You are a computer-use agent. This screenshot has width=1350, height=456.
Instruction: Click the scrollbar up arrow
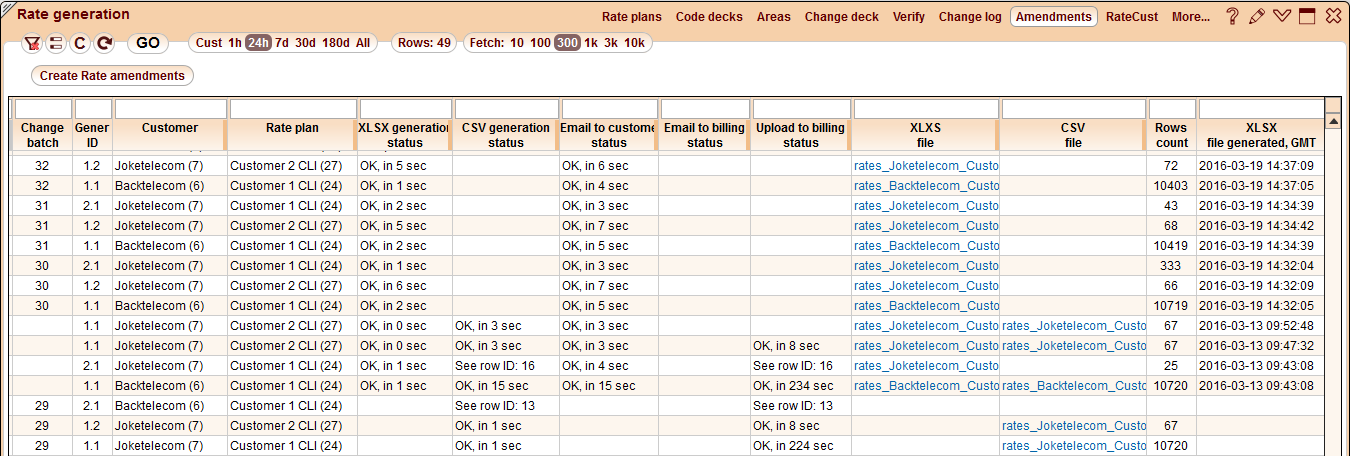click(x=1332, y=121)
